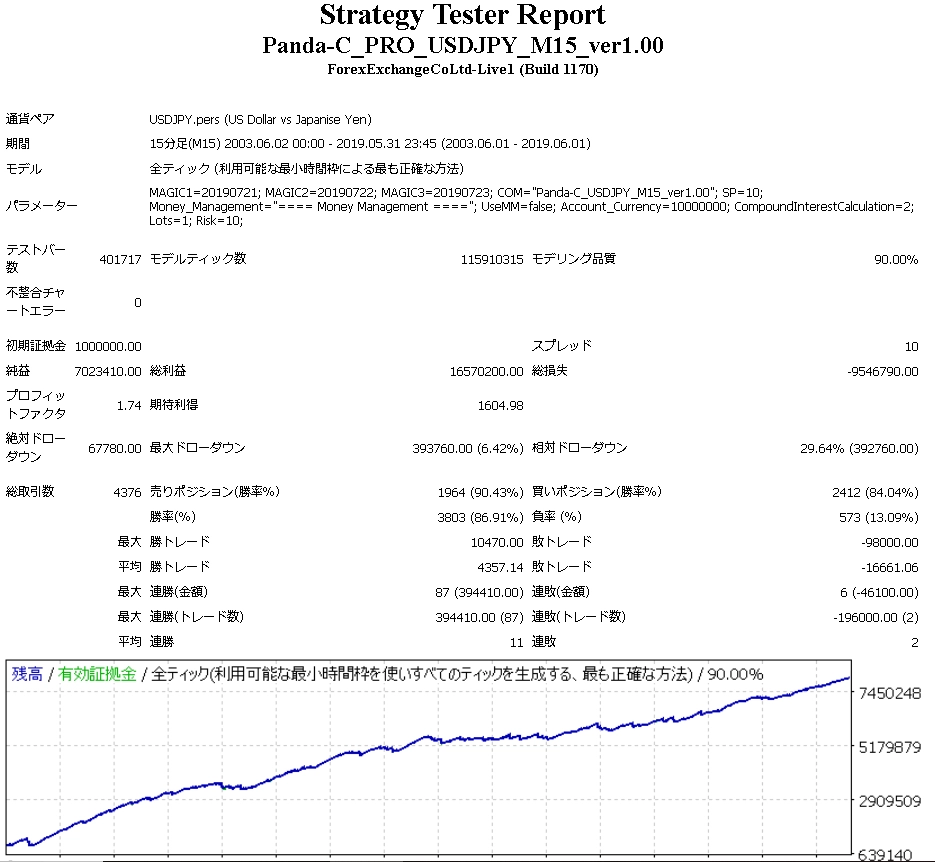Viewport: 935px width, 862px height.
Task: Select maximal consecutive loss -196000.00 (2)
Action: click(x=875, y=618)
